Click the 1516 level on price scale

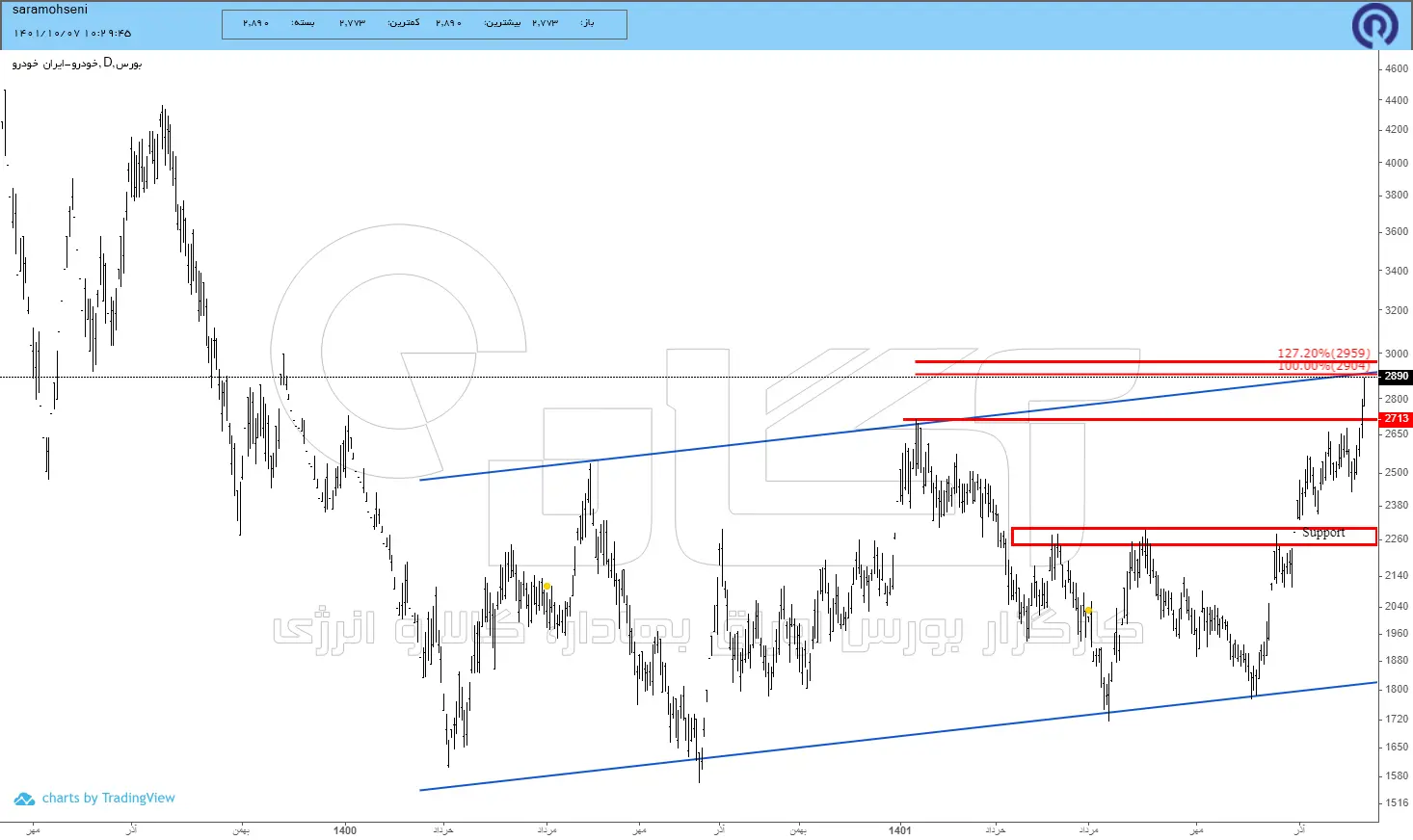click(1396, 802)
